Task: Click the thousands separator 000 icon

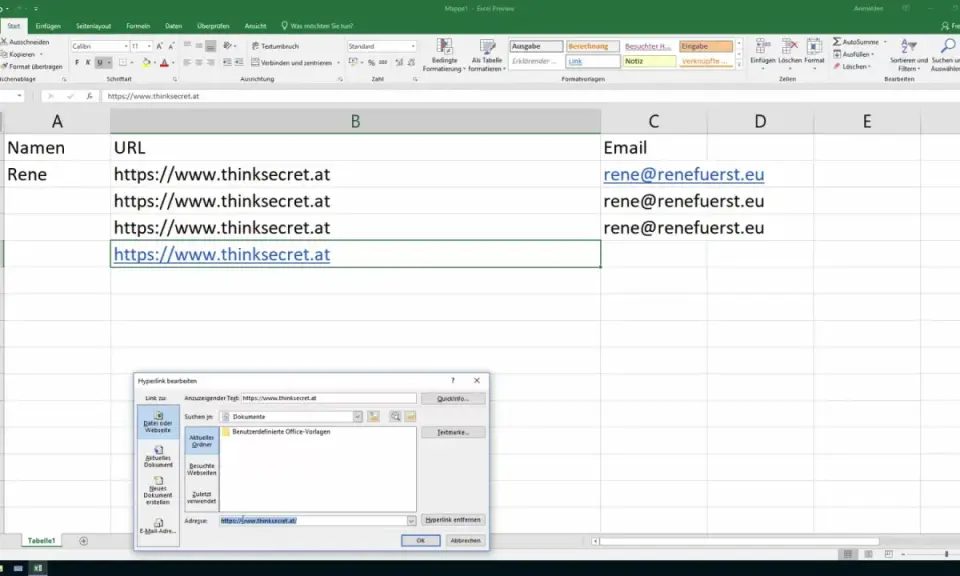Action: point(383,62)
